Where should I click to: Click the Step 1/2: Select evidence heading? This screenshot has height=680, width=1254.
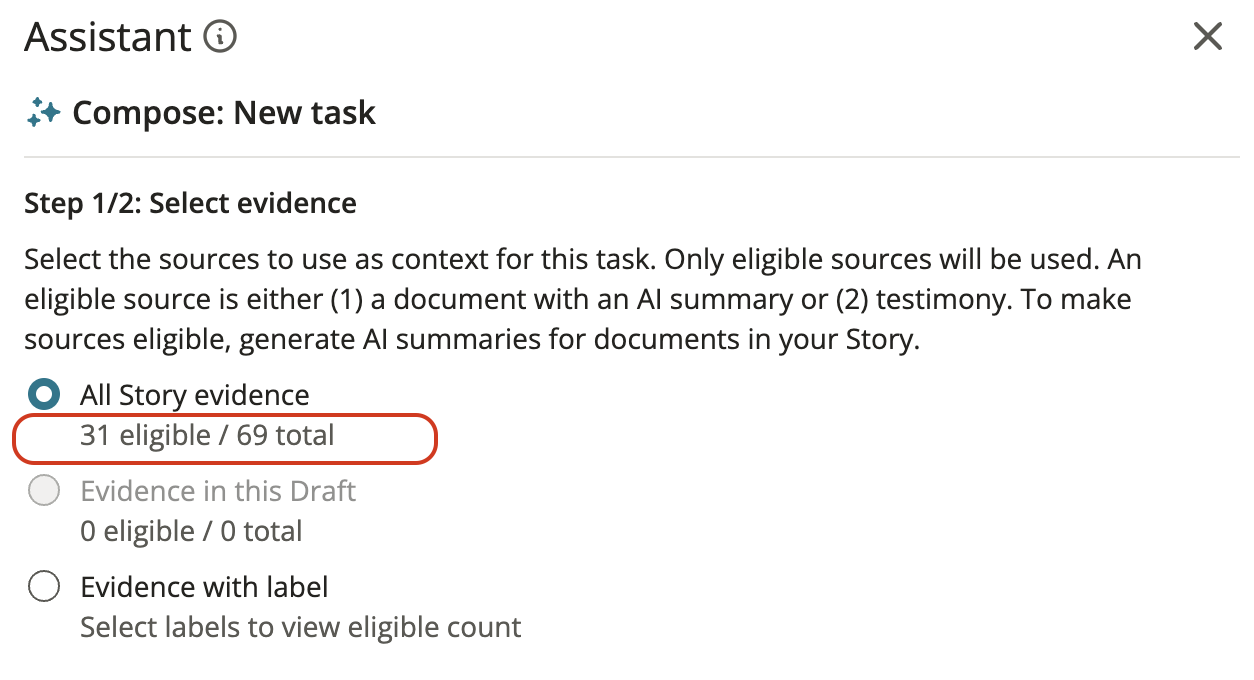190,204
